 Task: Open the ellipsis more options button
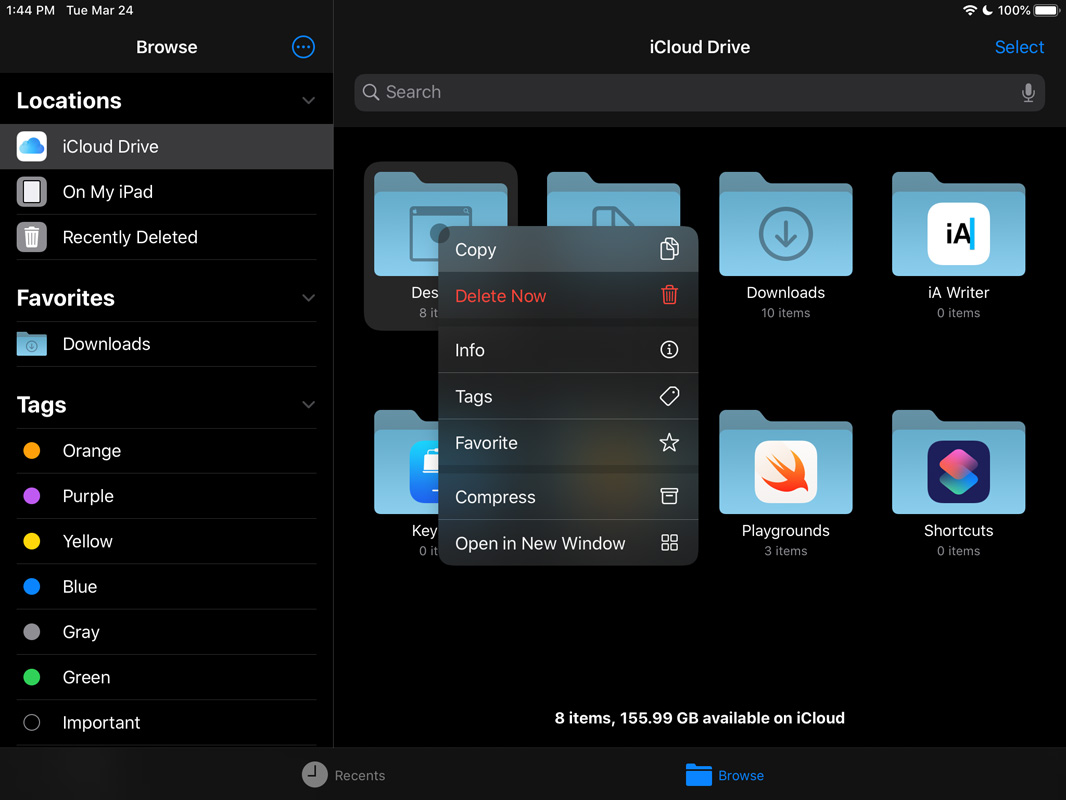(x=303, y=47)
